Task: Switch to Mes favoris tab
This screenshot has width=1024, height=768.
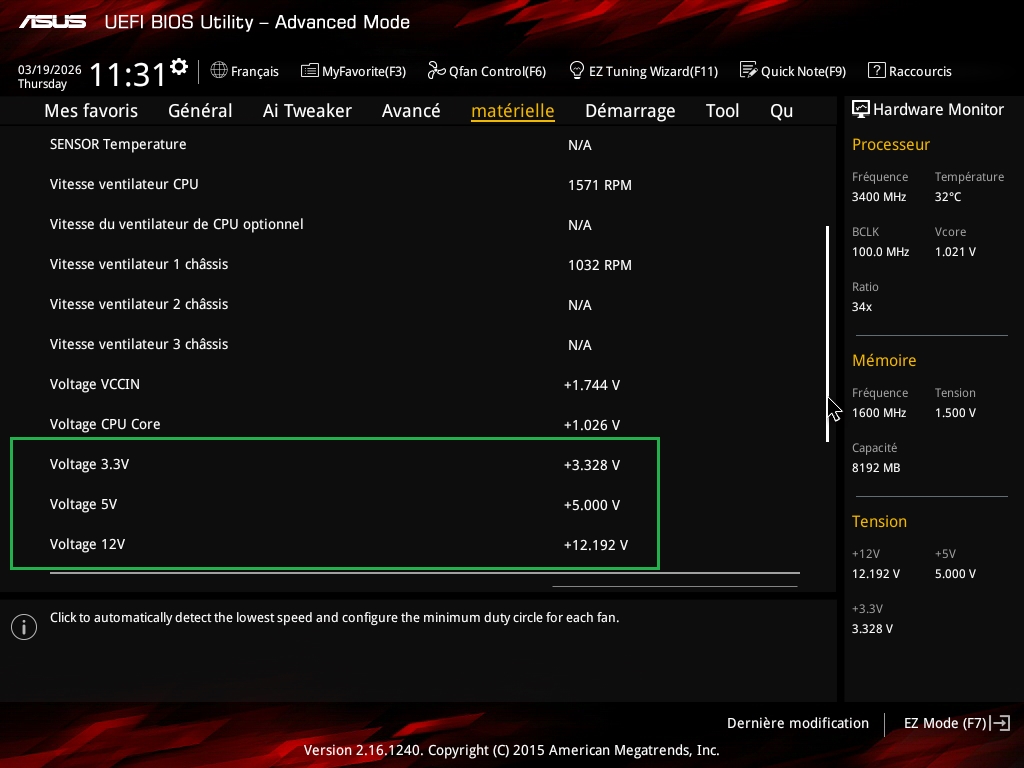Action: [91, 111]
